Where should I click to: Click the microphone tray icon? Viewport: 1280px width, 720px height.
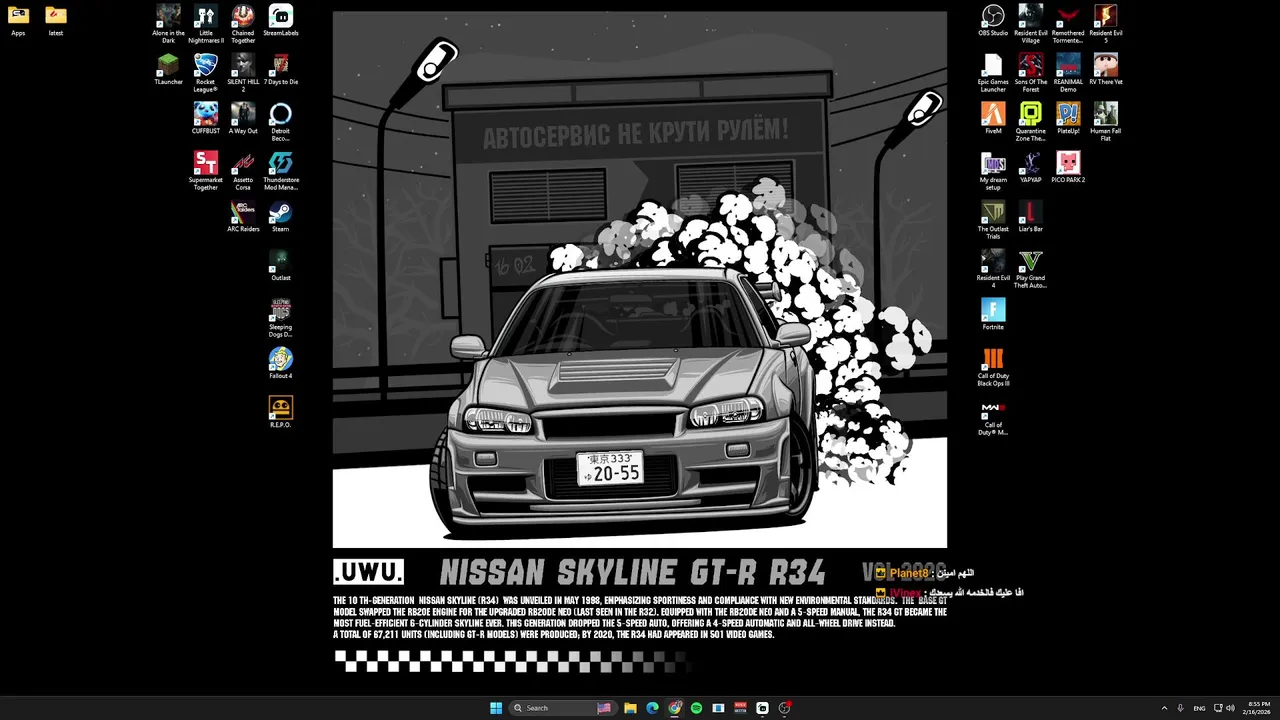(1180, 708)
